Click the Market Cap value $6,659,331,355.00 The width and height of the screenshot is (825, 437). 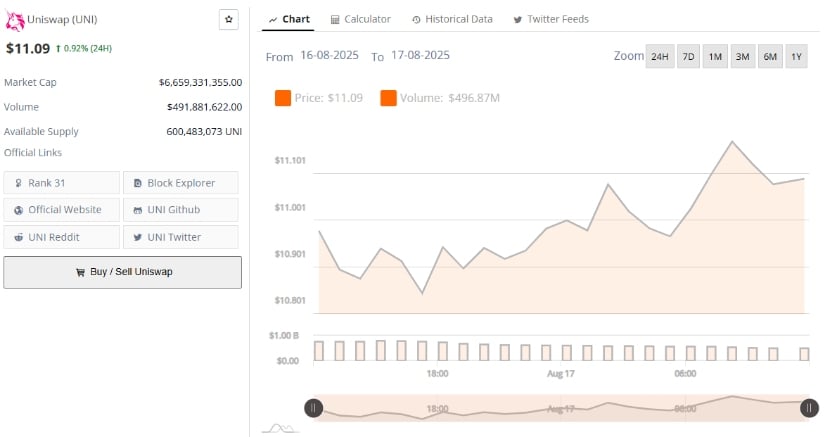(200, 83)
